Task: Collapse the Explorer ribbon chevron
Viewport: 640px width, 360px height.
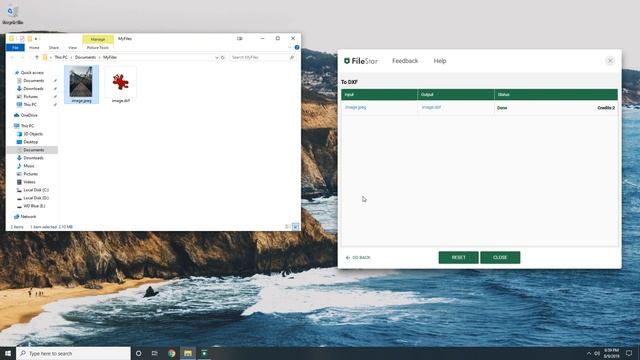Action: (289, 47)
